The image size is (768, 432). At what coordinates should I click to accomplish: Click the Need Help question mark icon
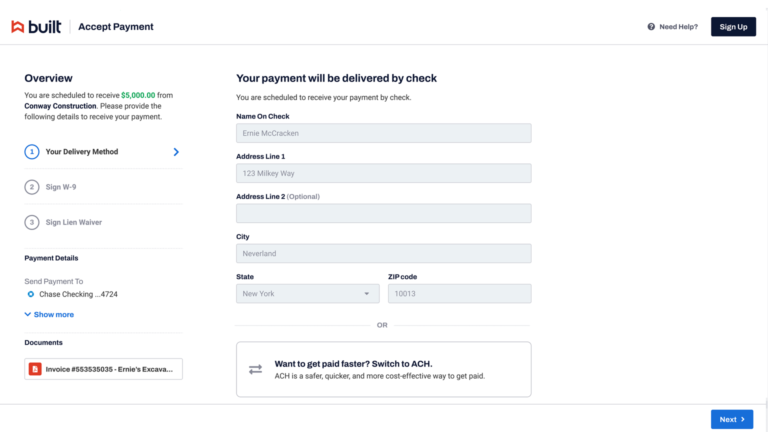(x=651, y=26)
